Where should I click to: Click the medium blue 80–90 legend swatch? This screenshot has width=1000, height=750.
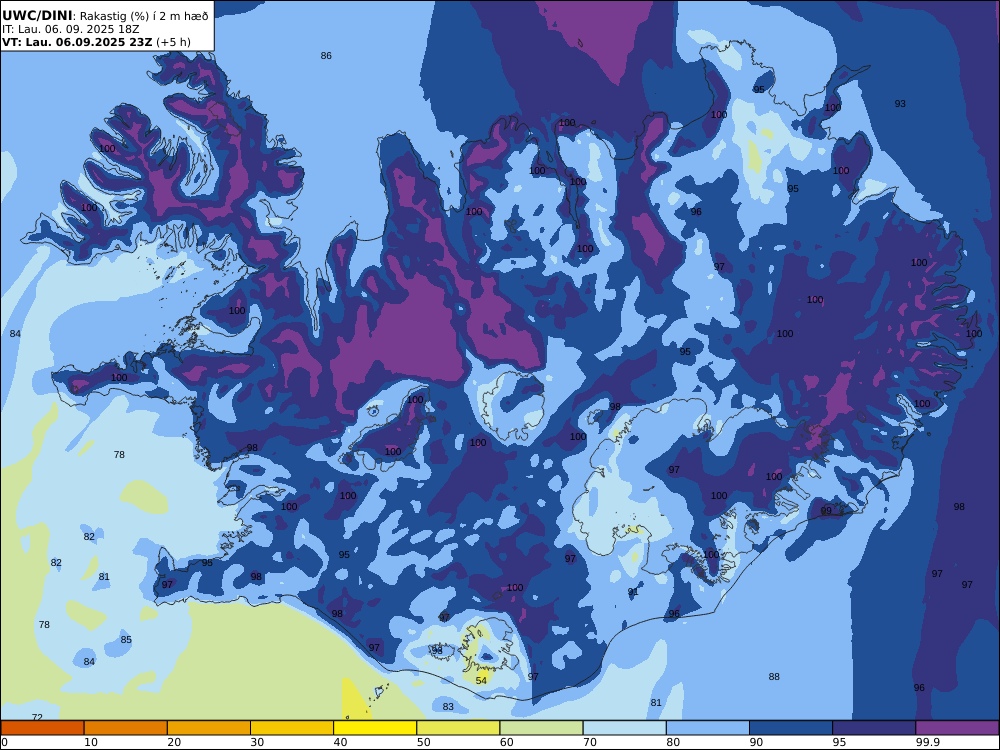click(708, 728)
